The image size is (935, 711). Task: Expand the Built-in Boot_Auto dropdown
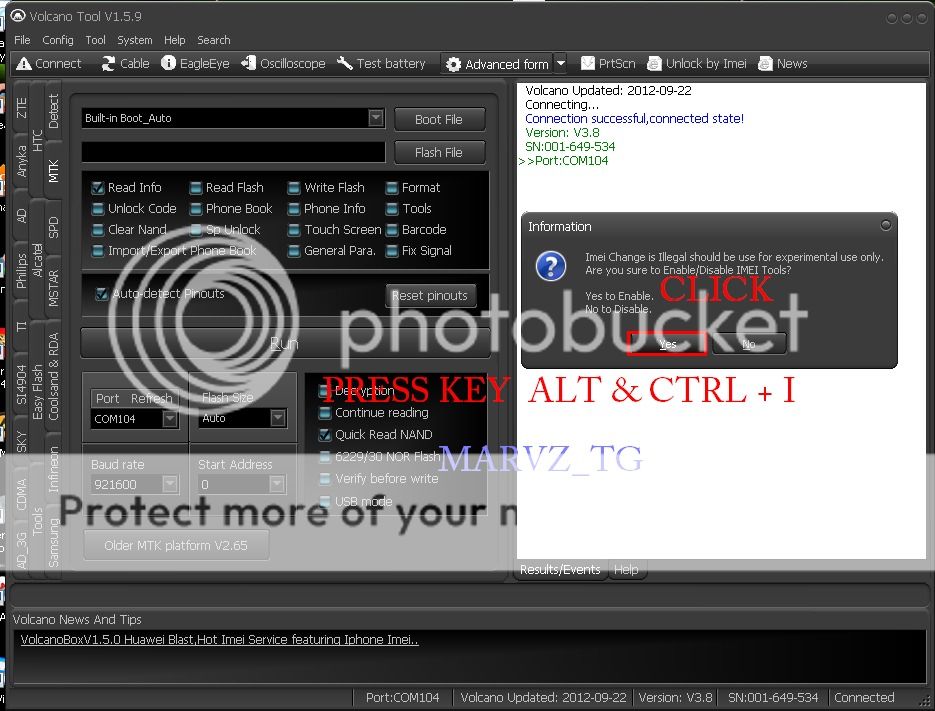tap(376, 118)
